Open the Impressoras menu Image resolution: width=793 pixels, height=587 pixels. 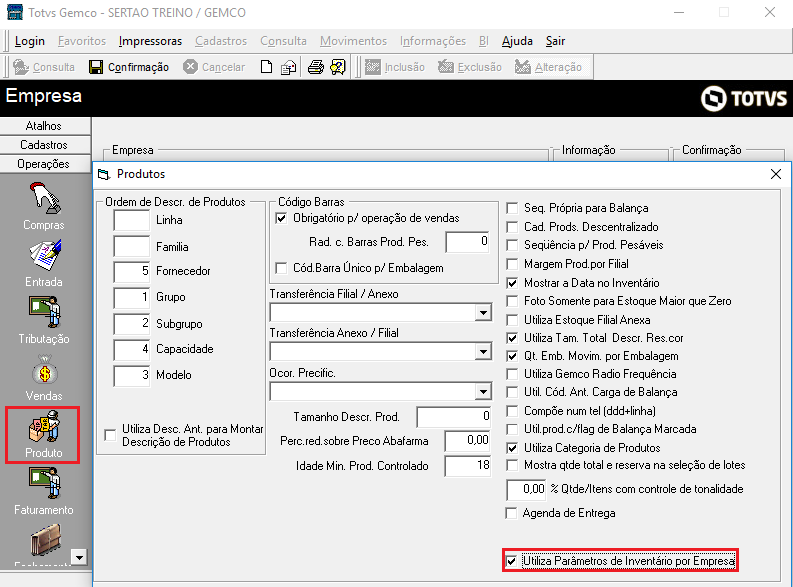tap(150, 41)
